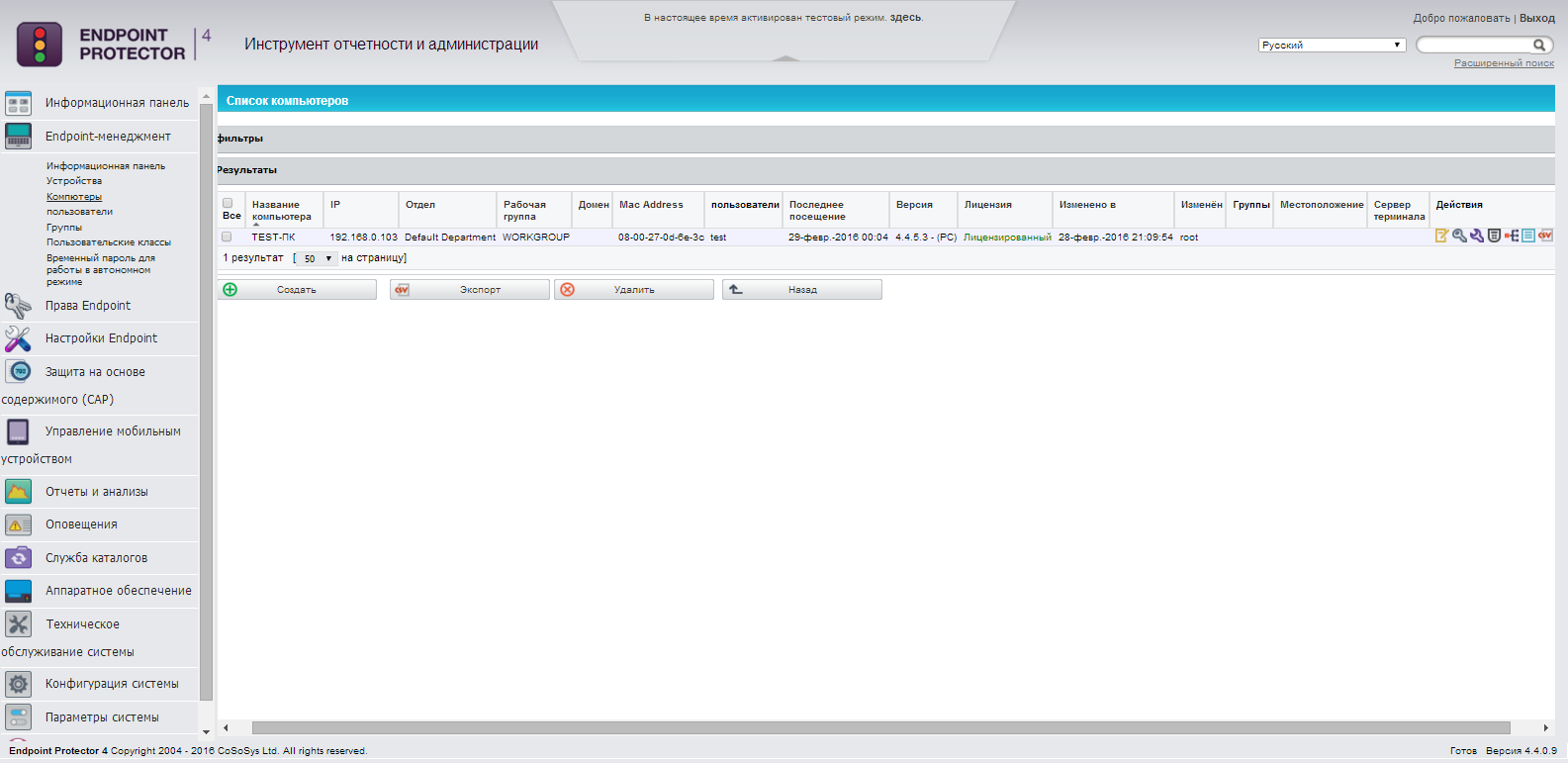The image size is (1568, 763).
Task: Focus the top search input field
Action: coord(1474,45)
